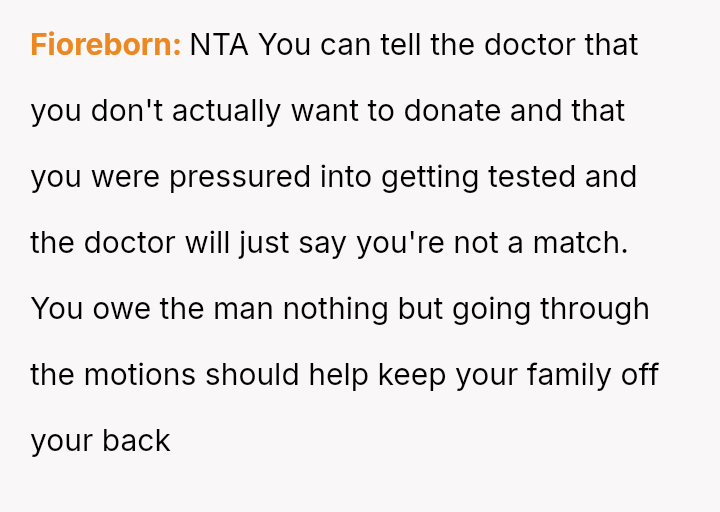Viewport: 720px width, 512px height.
Task: Click the NTA verdict text
Action: 220,45
